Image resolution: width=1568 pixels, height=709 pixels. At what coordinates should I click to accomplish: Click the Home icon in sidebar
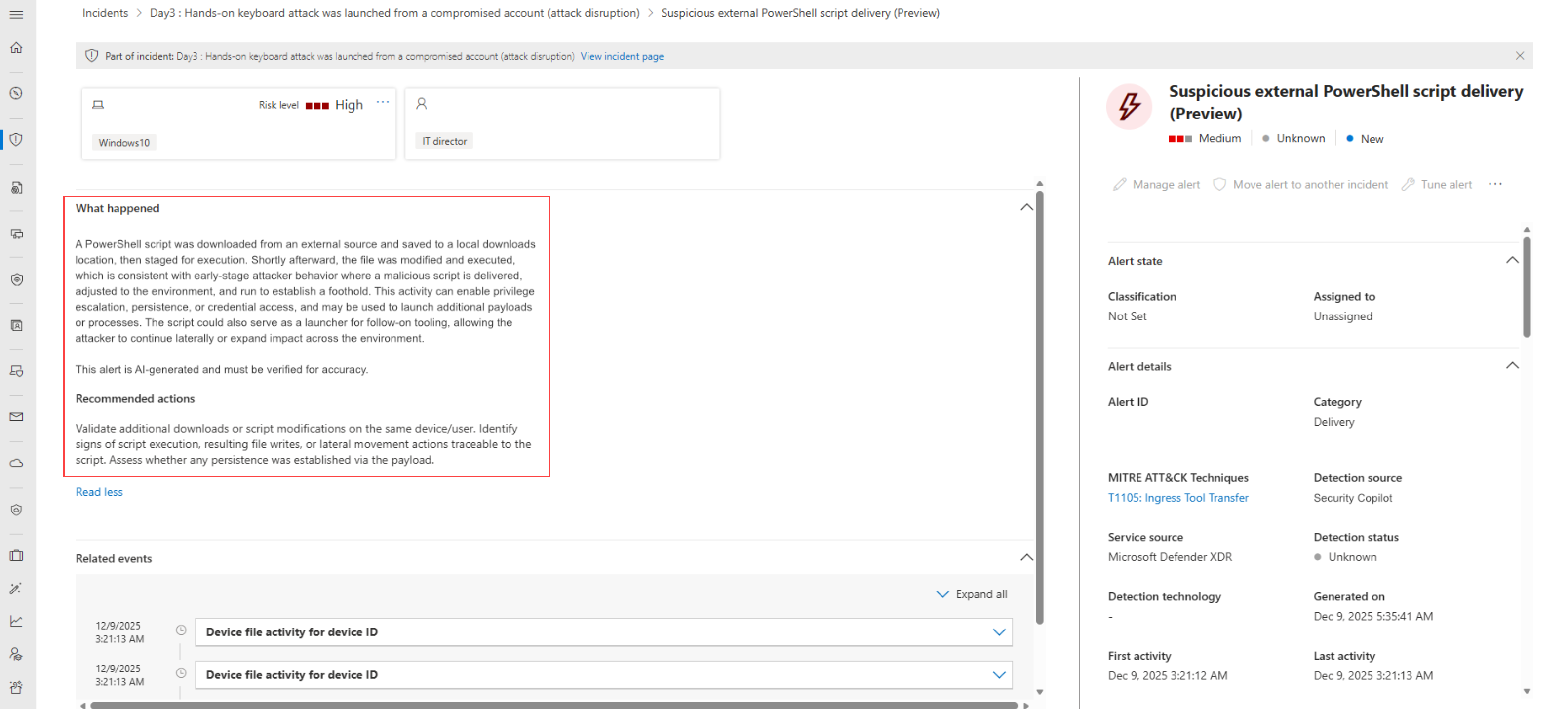click(x=16, y=47)
